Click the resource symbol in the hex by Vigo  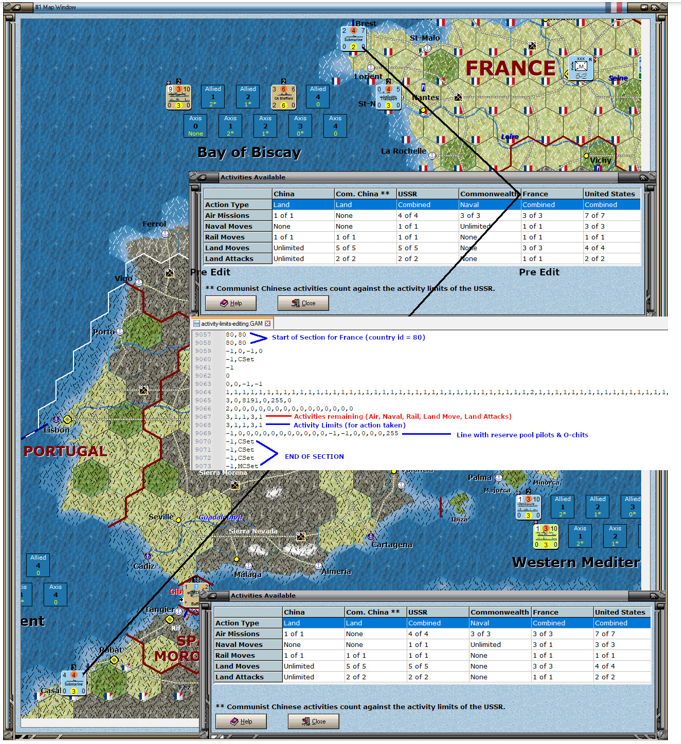click(x=169, y=273)
